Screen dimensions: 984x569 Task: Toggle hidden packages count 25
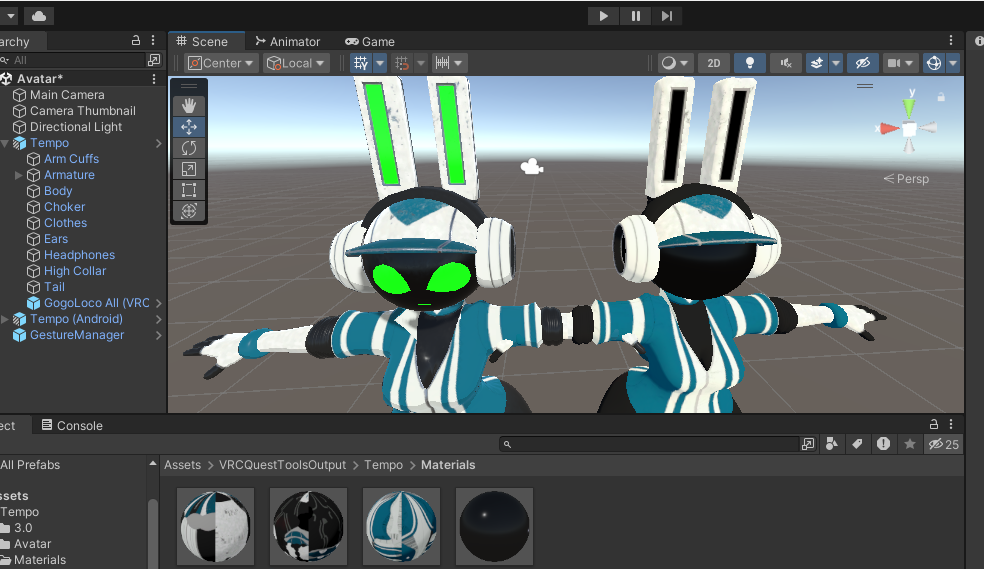pyautogui.click(x=944, y=444)
